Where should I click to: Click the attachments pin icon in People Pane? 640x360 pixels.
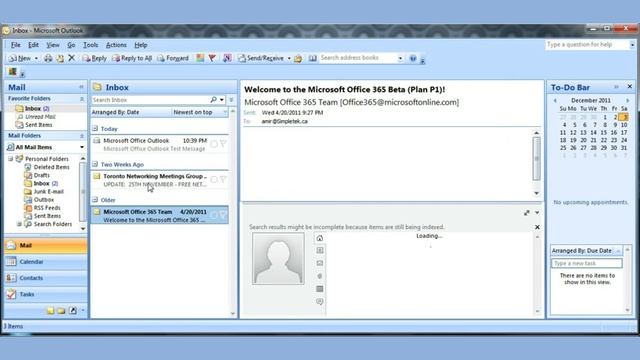(x=320, y=276)
